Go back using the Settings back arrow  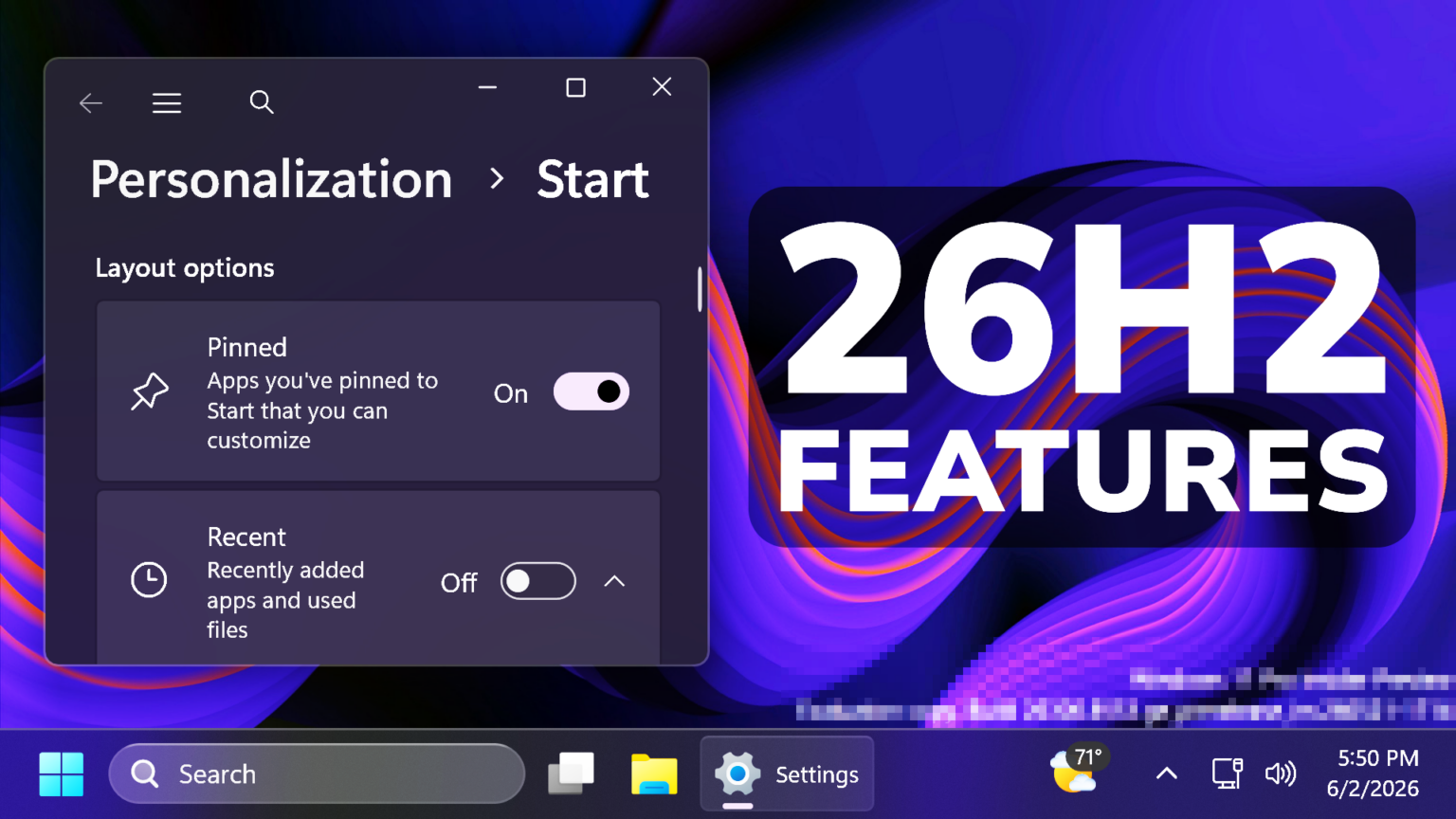(x=91, y=102)
